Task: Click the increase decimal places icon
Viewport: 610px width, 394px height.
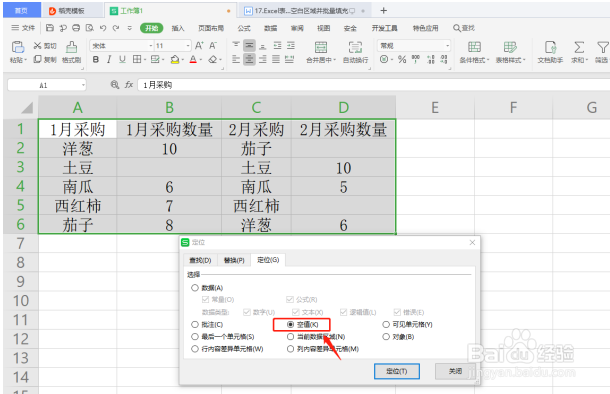Action: pos(431,60)
